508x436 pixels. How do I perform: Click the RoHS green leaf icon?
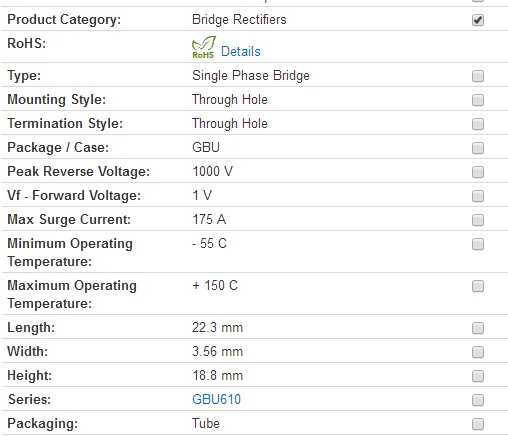[204, 47]
